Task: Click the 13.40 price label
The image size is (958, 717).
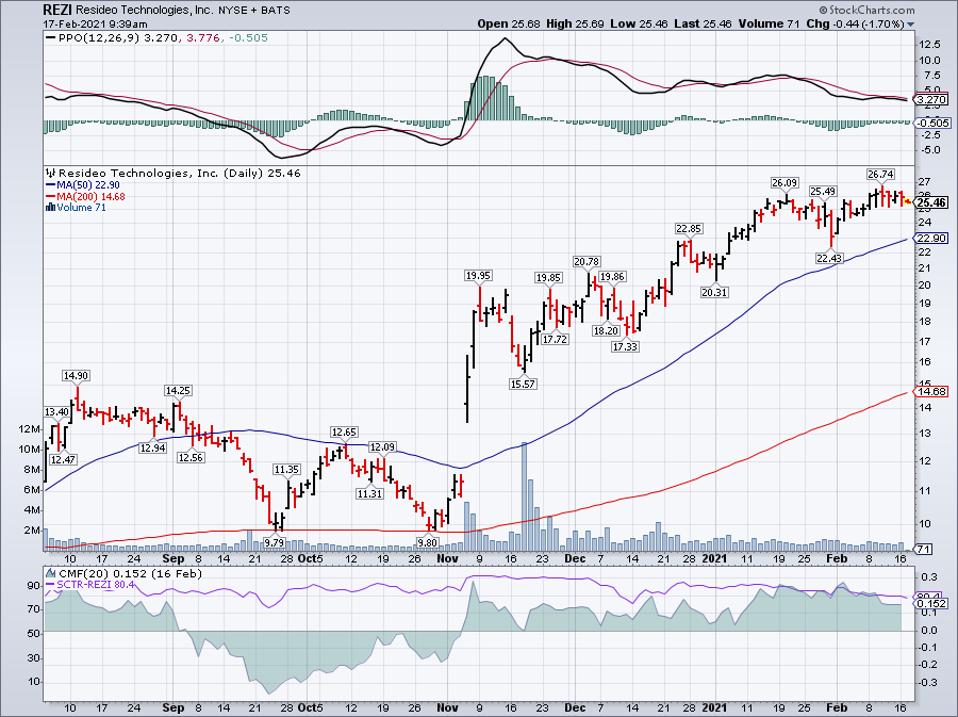Action: [x=57, y=412]
